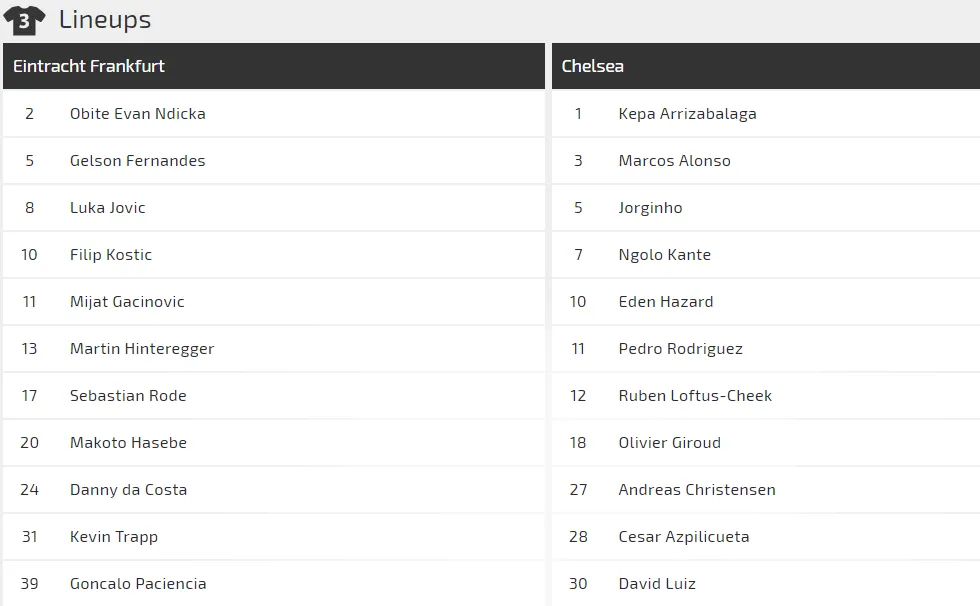Open Eden Hazard's profile
Screen dimensions: 980x606
point(666,302)
